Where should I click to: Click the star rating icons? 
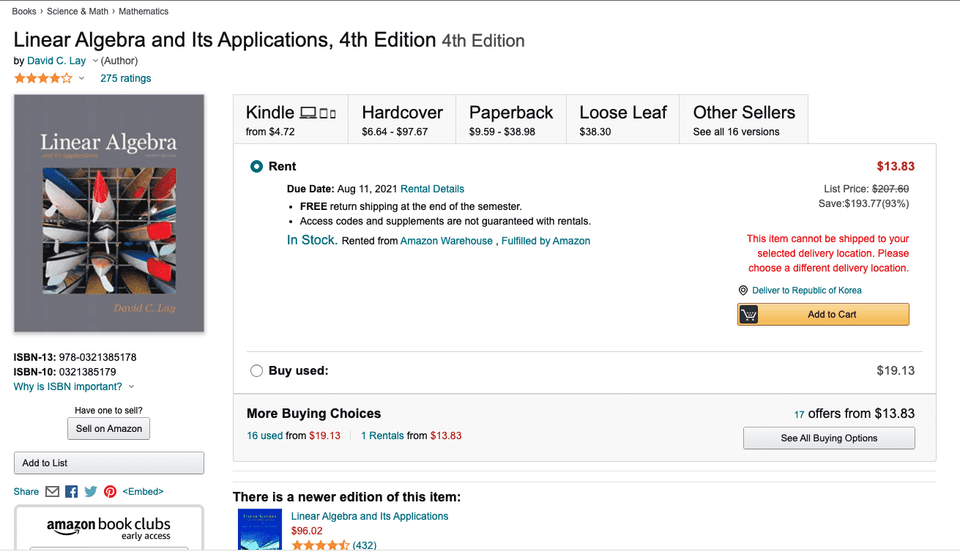point(43,78)
